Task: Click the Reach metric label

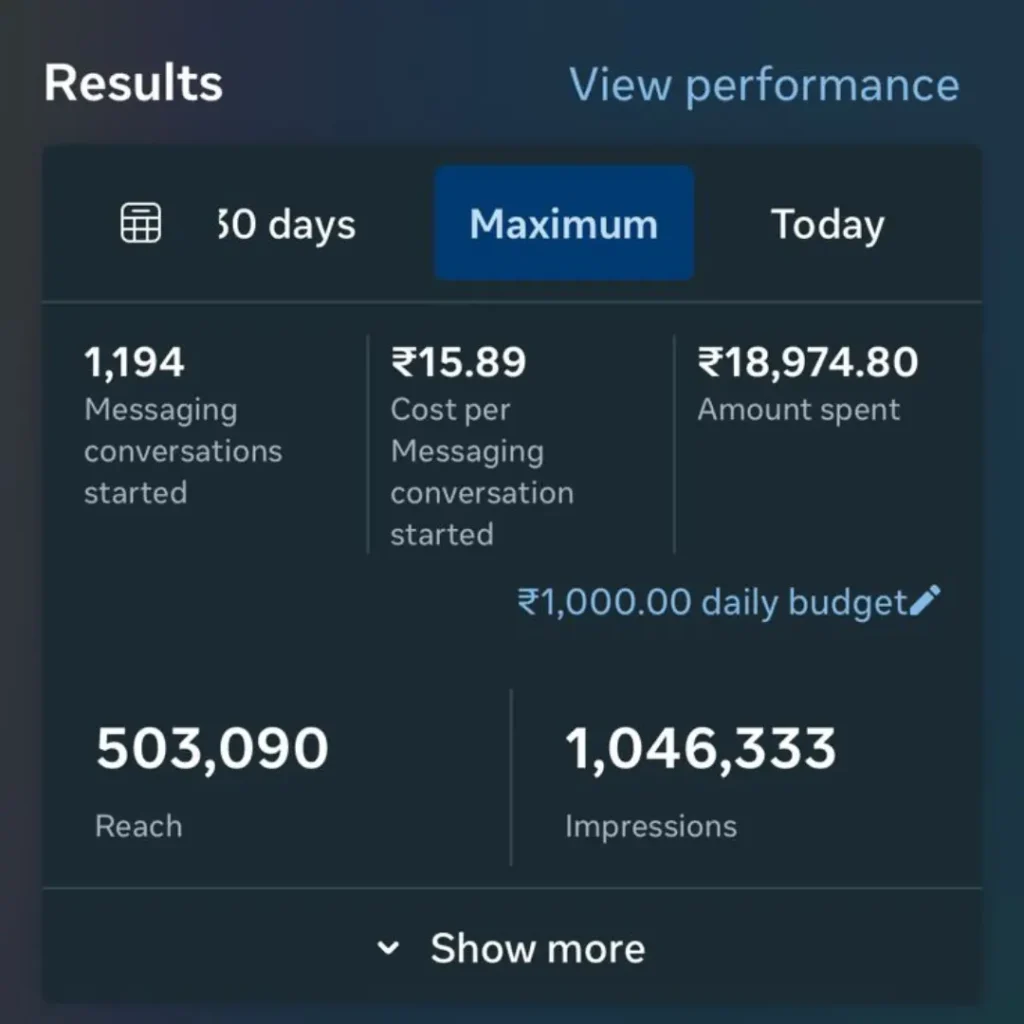Action: 139,826
